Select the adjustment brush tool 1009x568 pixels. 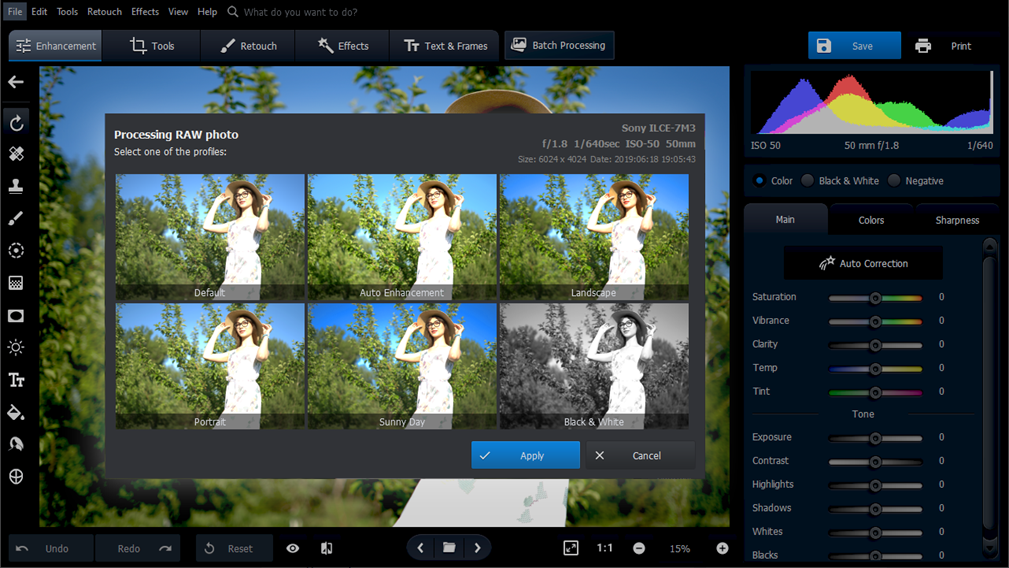pyautogui.click(x=16, y=219)
